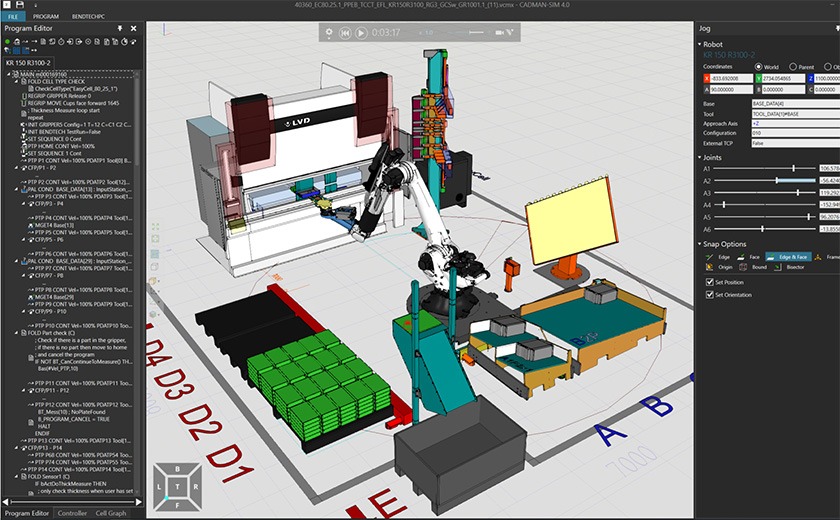The width and height of the screenshot is (840, 520).
Task: Open the Approach Axis dropdown
Action: pyautogui.click(x=795, y=123)
